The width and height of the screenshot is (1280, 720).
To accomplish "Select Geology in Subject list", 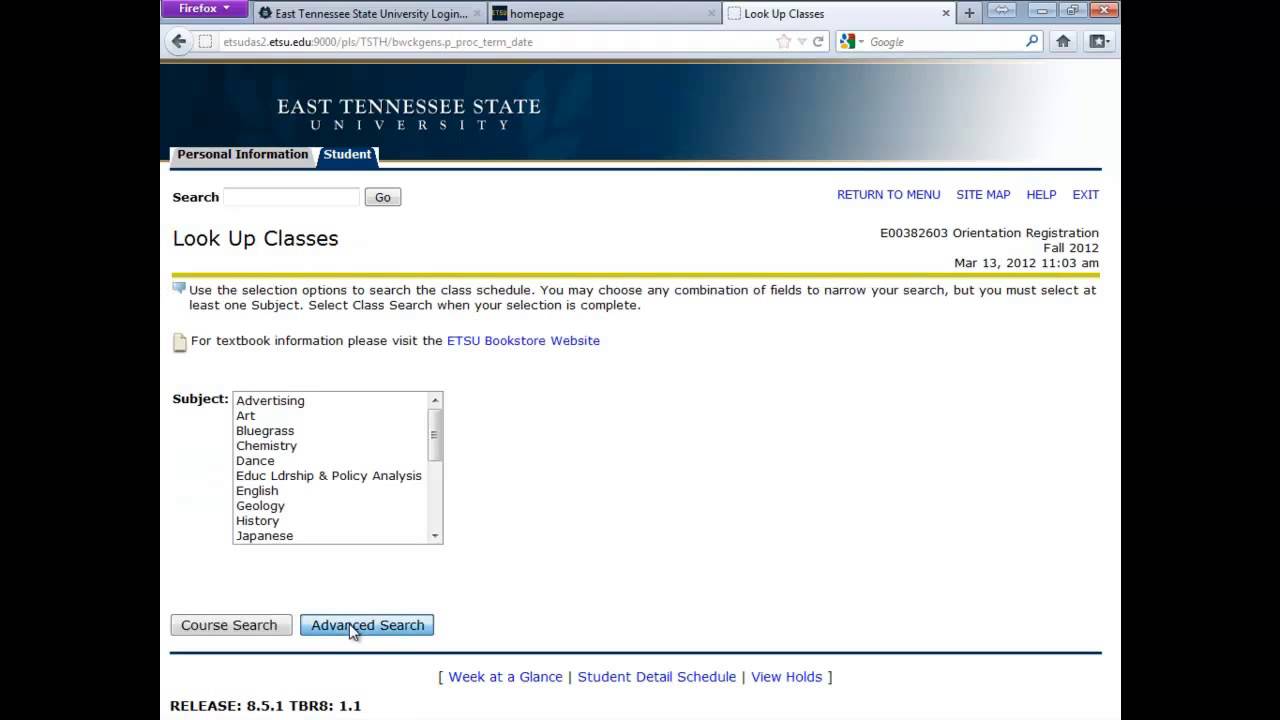I will (260, 506).
